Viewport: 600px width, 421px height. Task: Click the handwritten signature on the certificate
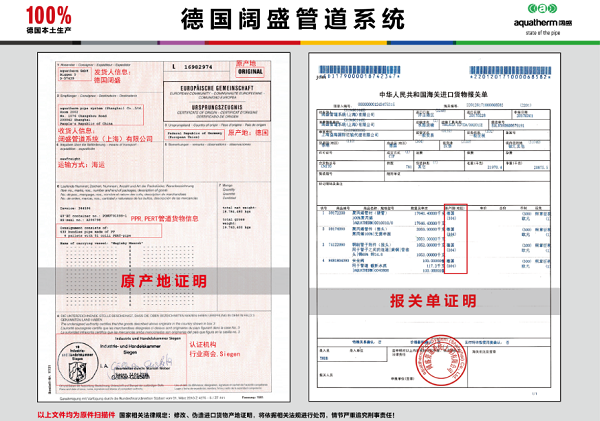tap(142, 365)
